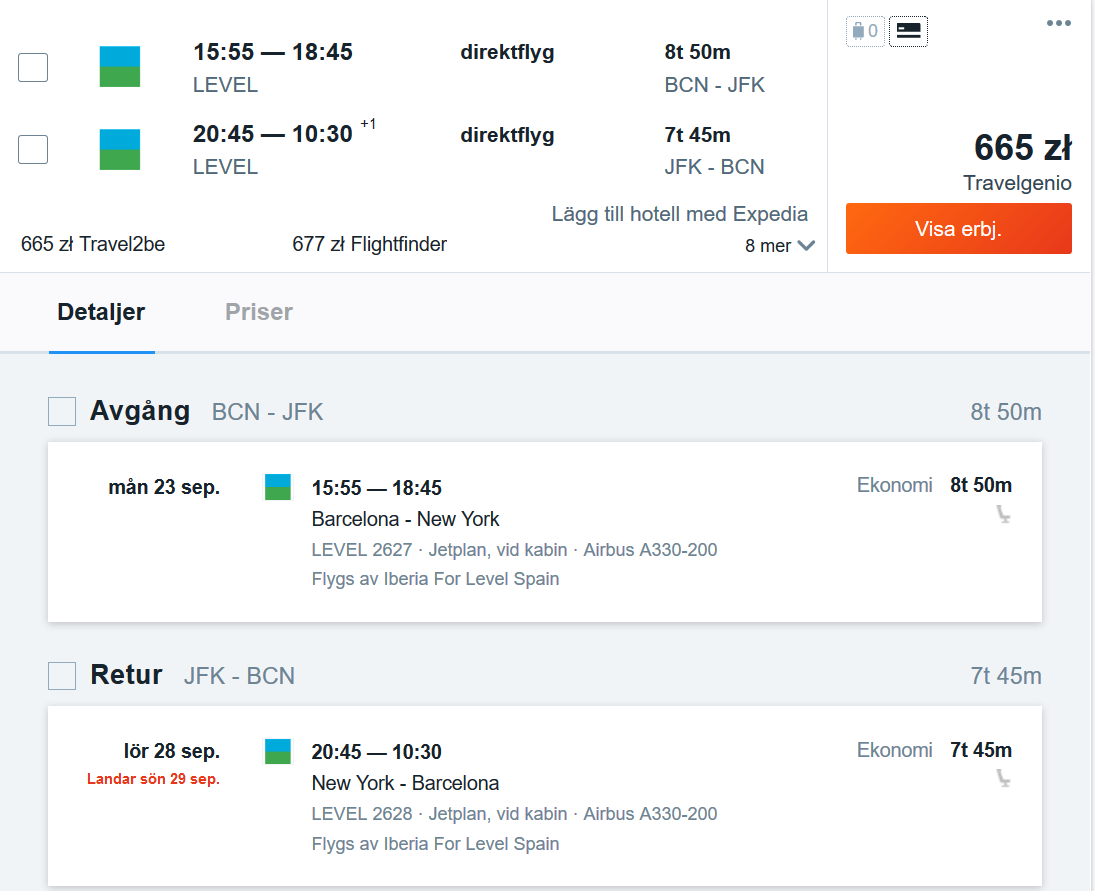Click LEVEL logo in Barcelona - New York details

[278, 487]
